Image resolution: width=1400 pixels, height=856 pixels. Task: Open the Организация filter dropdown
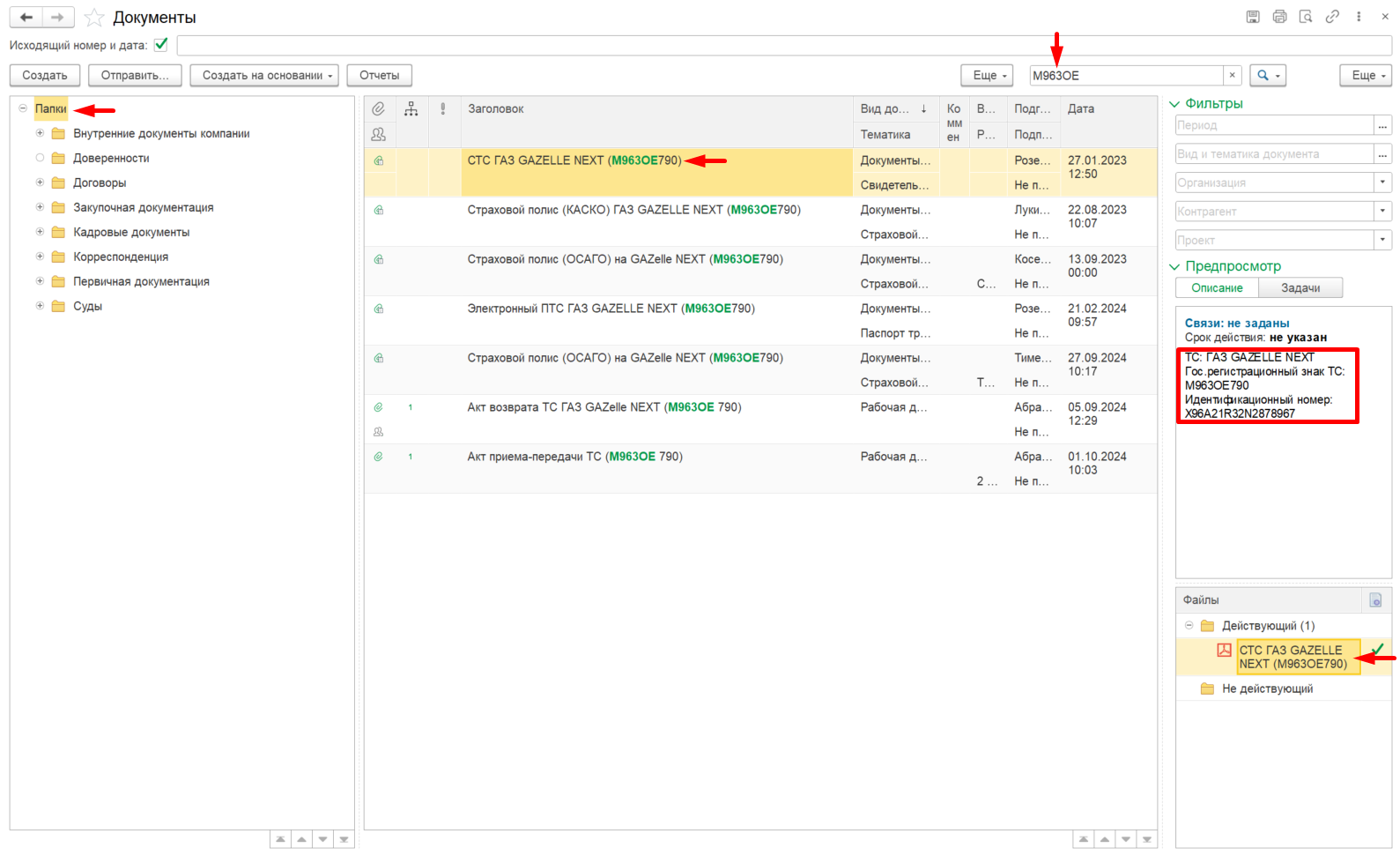[x=1382, y=182]
